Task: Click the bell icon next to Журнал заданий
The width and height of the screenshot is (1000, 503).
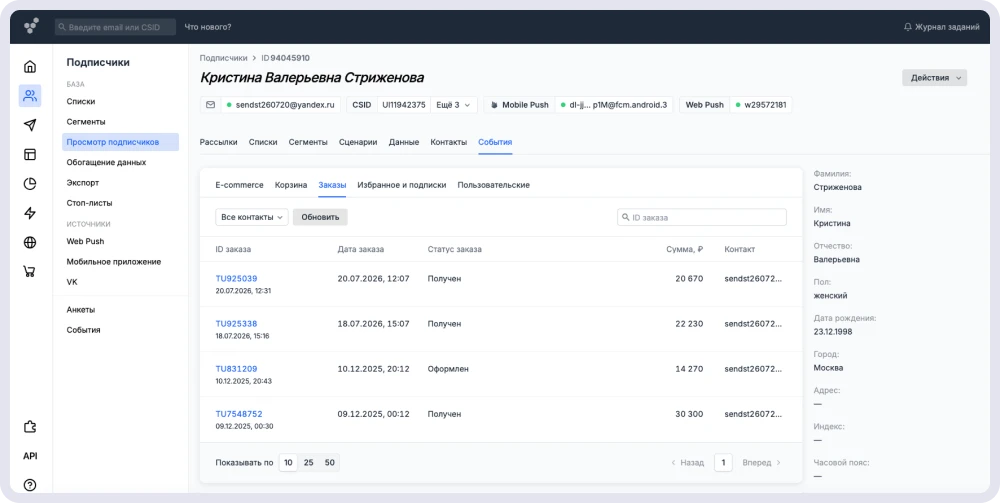Action: [x=908, y=27]
